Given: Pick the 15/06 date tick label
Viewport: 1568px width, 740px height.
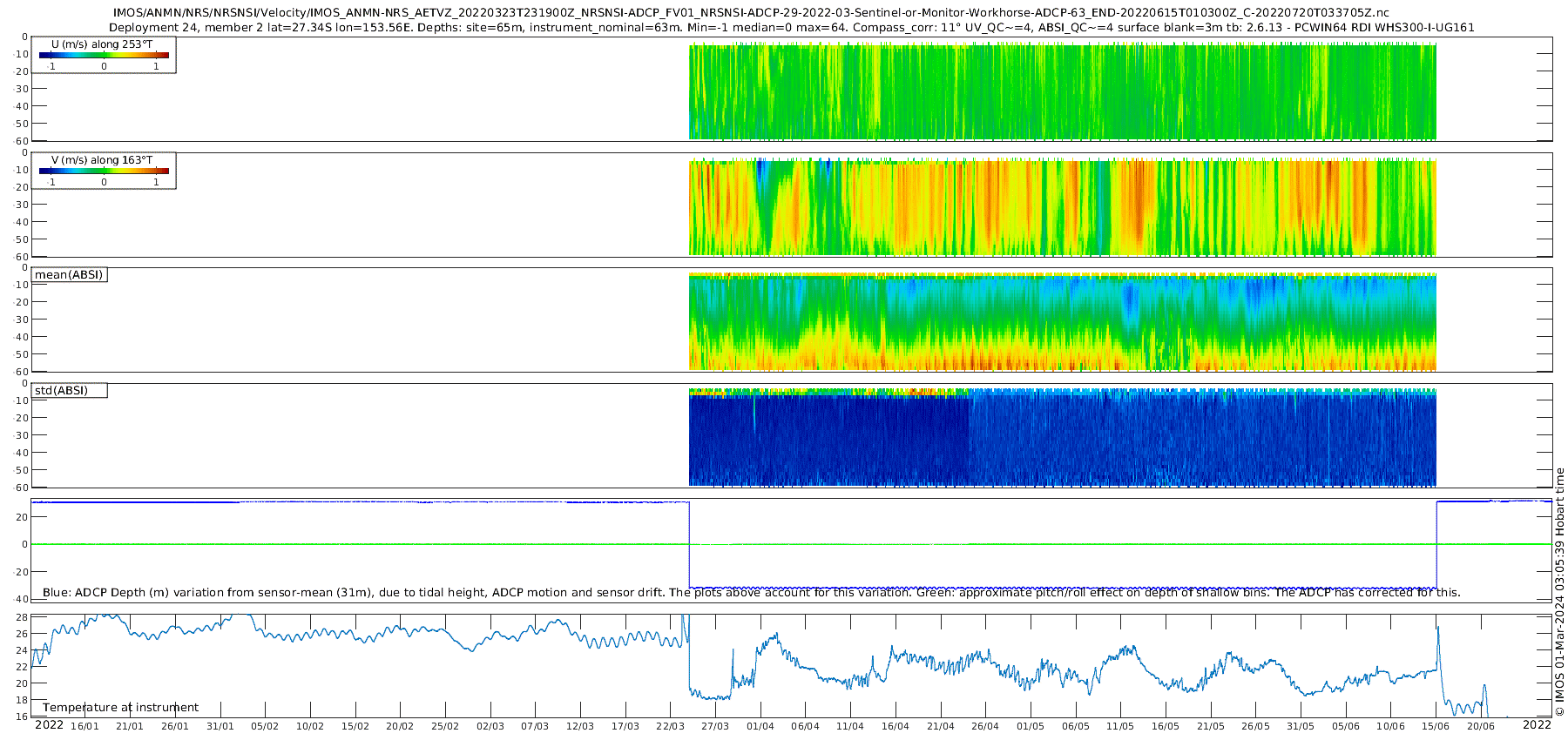Looking at the screenshot, I should (1436, 726).
